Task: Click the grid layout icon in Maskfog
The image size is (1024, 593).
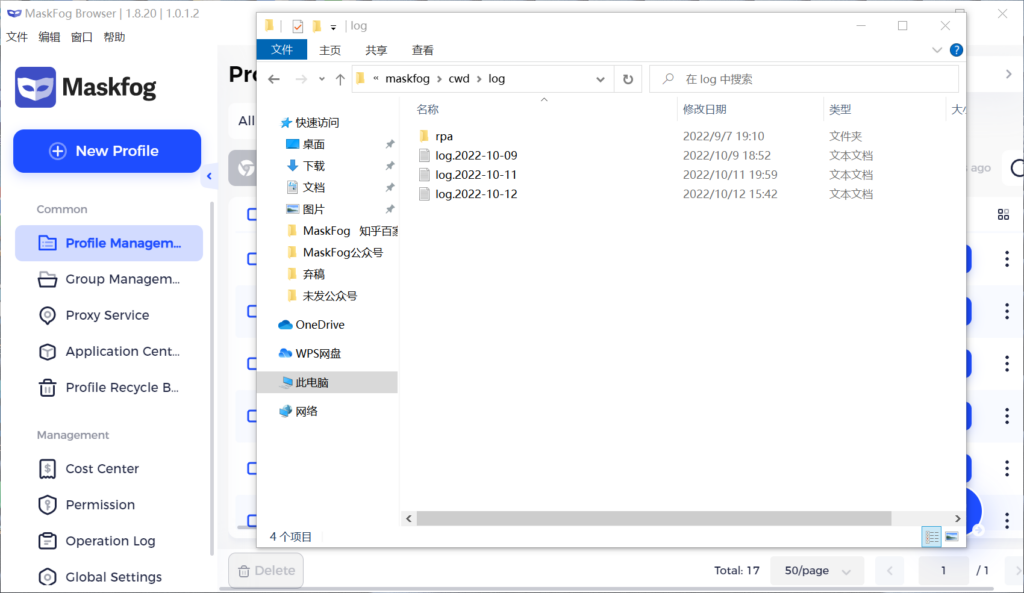Action: (1003, 214)
